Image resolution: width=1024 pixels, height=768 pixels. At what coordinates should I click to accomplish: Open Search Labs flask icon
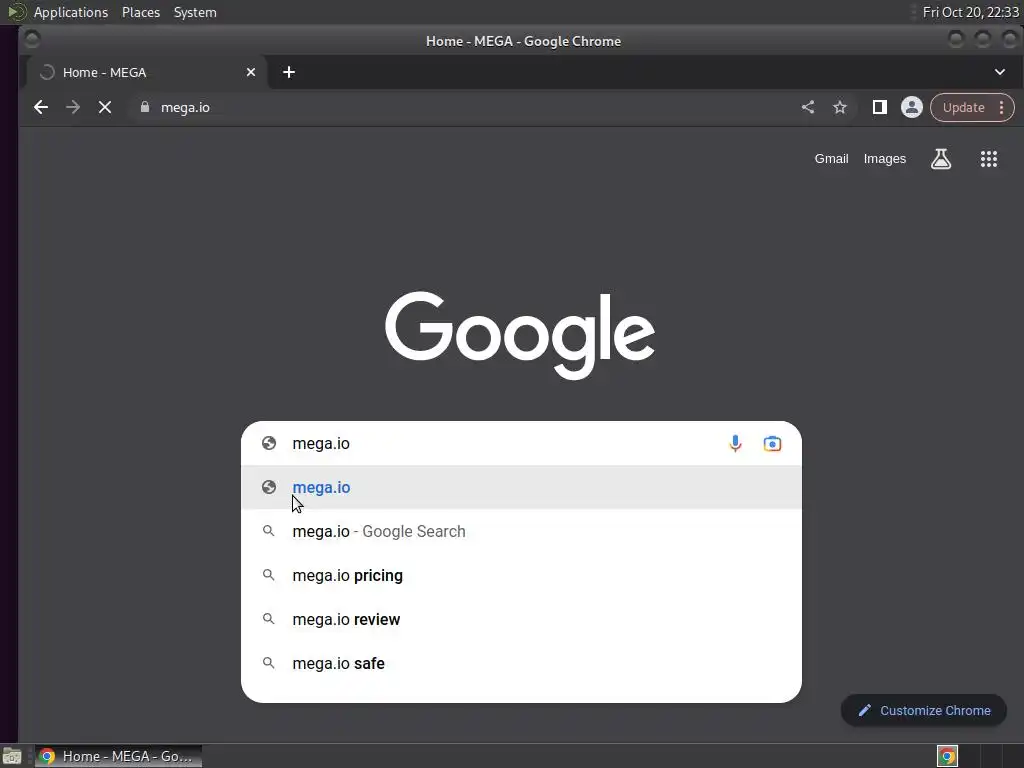pos(941,159)
